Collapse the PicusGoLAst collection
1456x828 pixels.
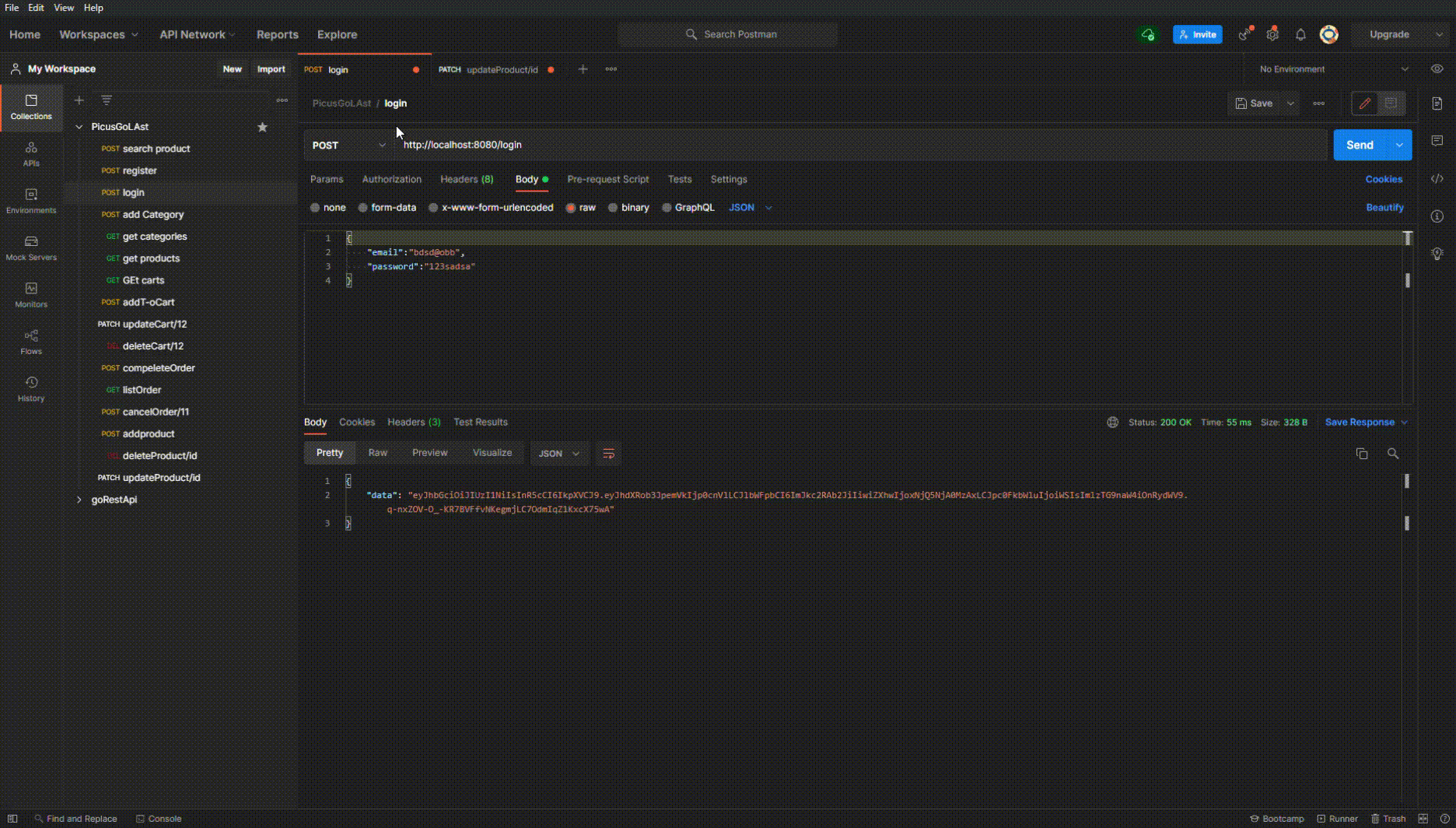pyautogui.click(x=79, y=127)
